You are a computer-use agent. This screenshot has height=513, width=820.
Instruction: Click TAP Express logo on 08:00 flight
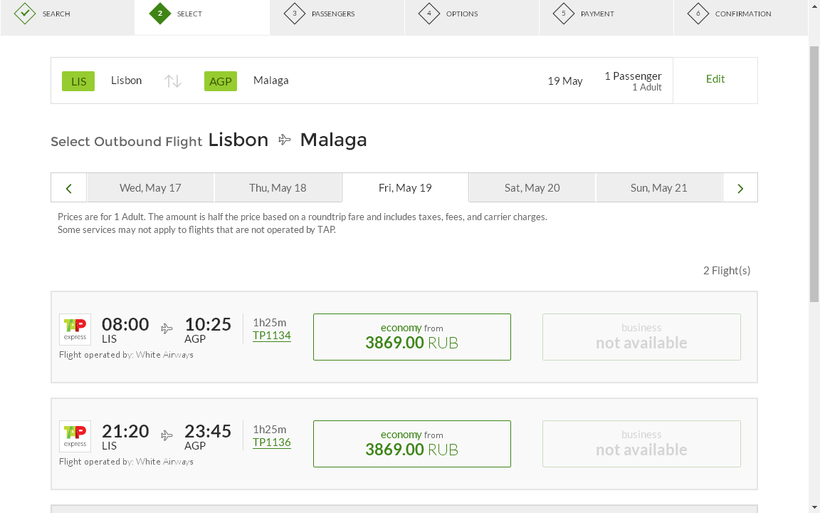[x=75, y=329]
